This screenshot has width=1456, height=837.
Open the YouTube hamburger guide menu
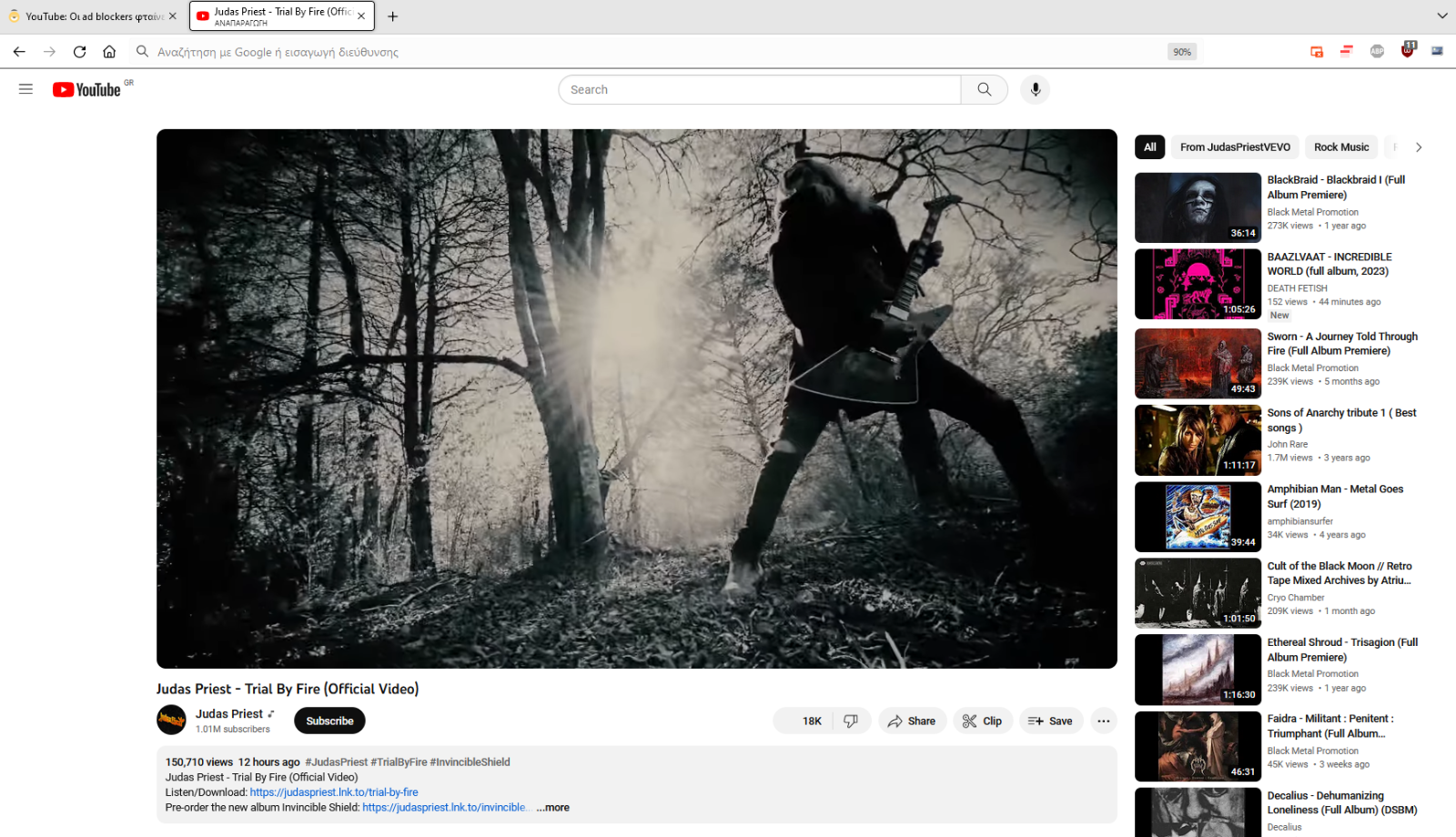click(25, 89)
